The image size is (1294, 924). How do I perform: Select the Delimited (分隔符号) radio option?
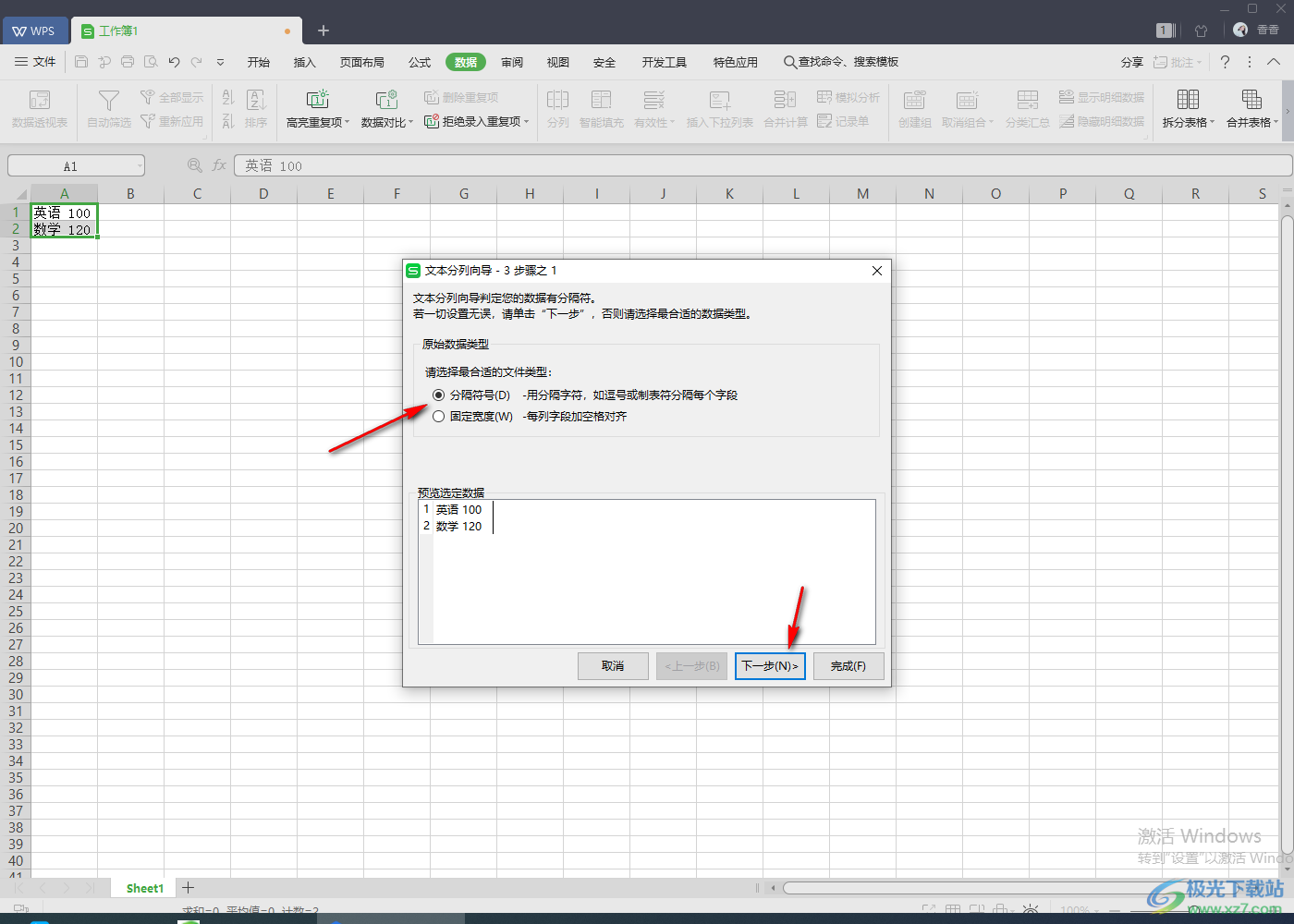tap(439, 395)
